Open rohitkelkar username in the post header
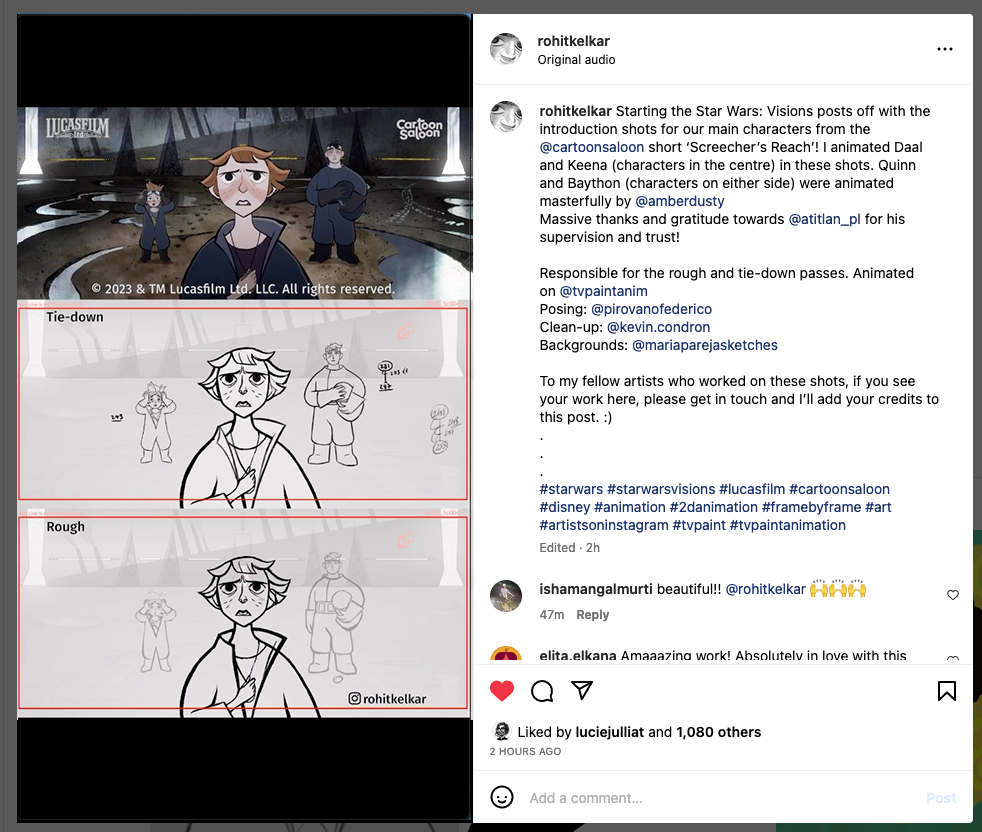 pos(573,41)
